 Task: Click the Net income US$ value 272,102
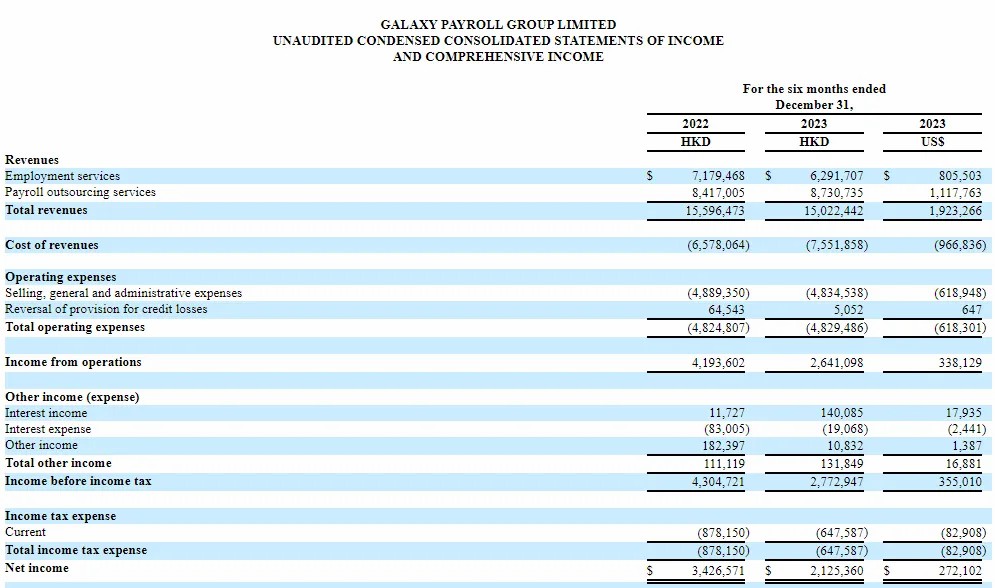(x=960, y=571)
